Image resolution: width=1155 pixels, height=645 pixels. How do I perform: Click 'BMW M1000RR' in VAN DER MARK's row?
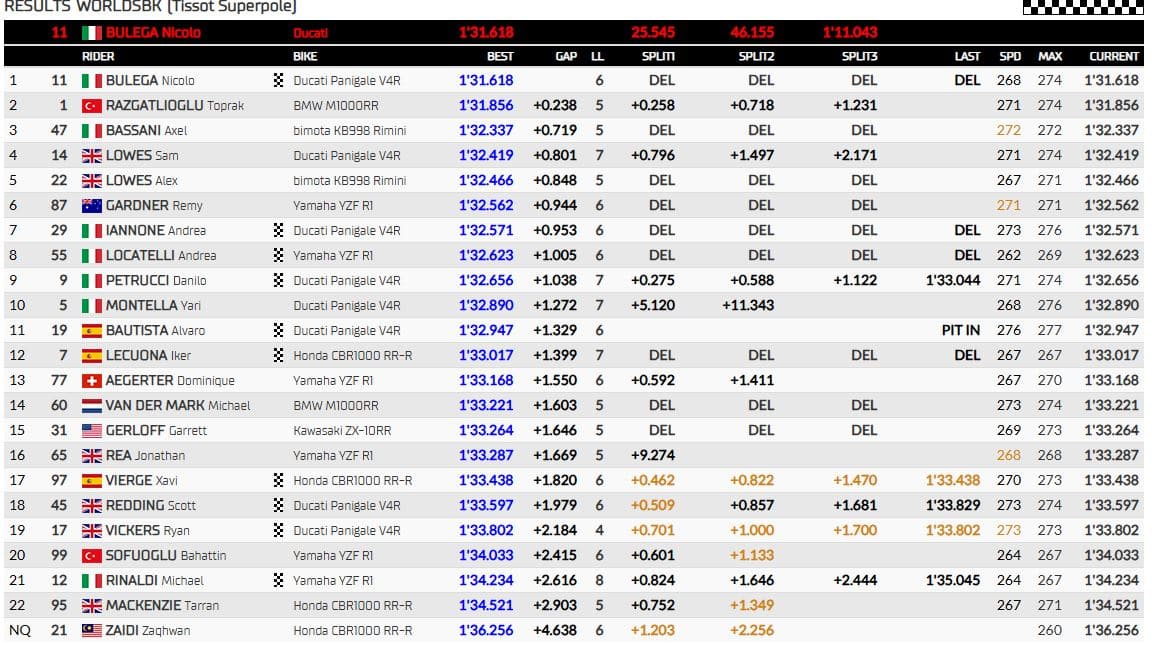(x=336, y=406)
